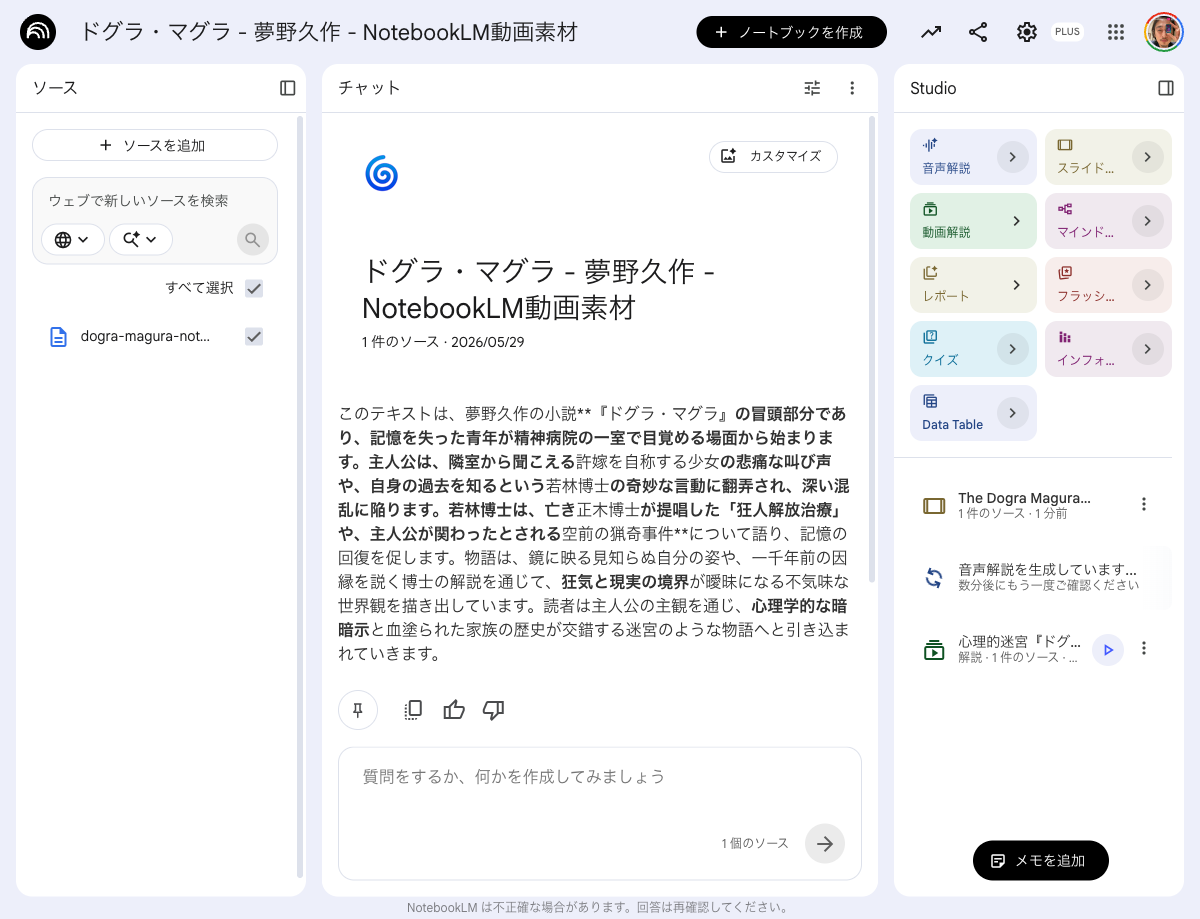Click the share icon in header

978,32
